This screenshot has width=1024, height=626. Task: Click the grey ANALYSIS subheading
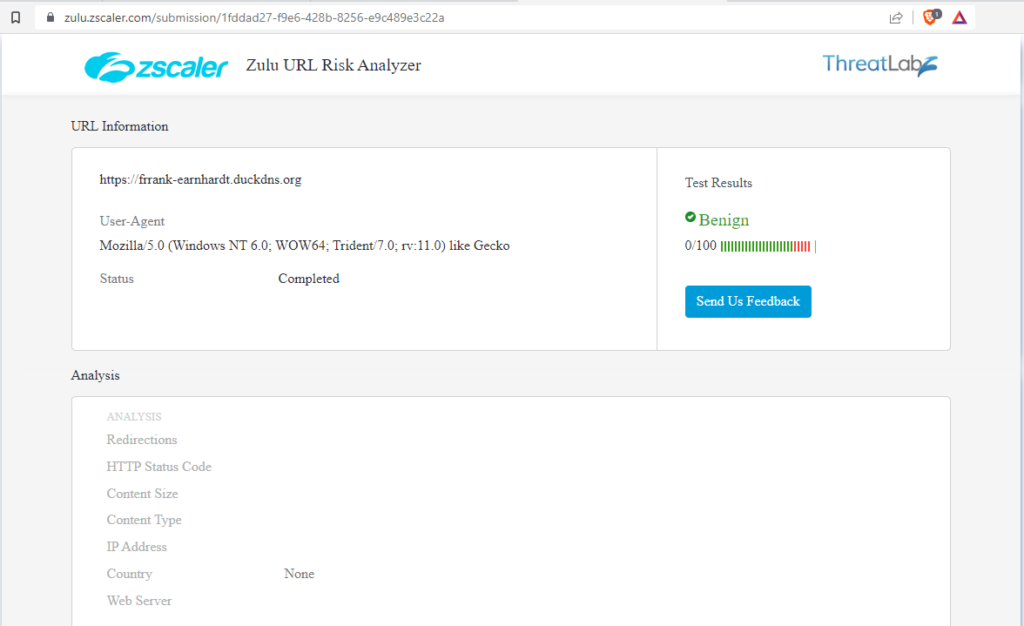tap(134, 416)
